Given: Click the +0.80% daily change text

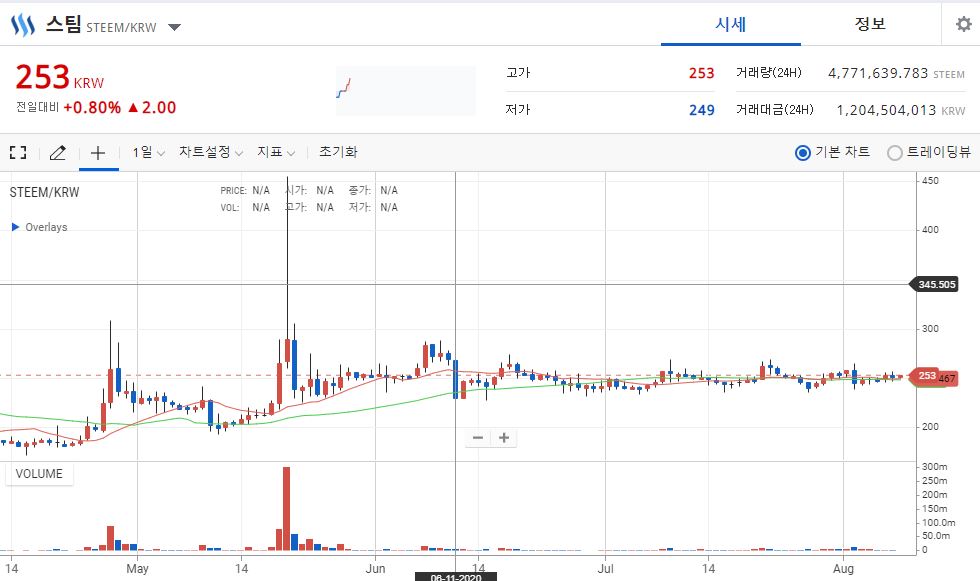Looking at the screenshot, I should pos(92,107).
